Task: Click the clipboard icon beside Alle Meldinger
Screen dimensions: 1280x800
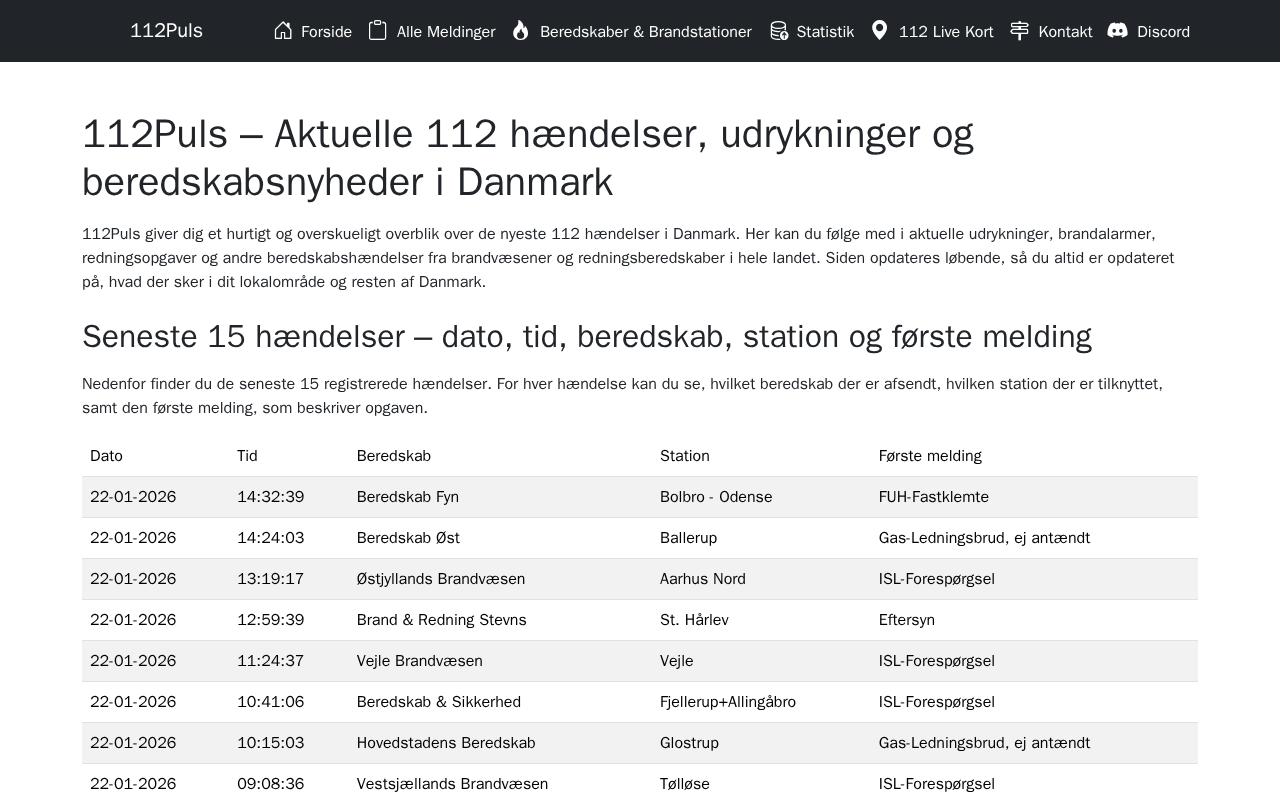Action: coord(378,30)
